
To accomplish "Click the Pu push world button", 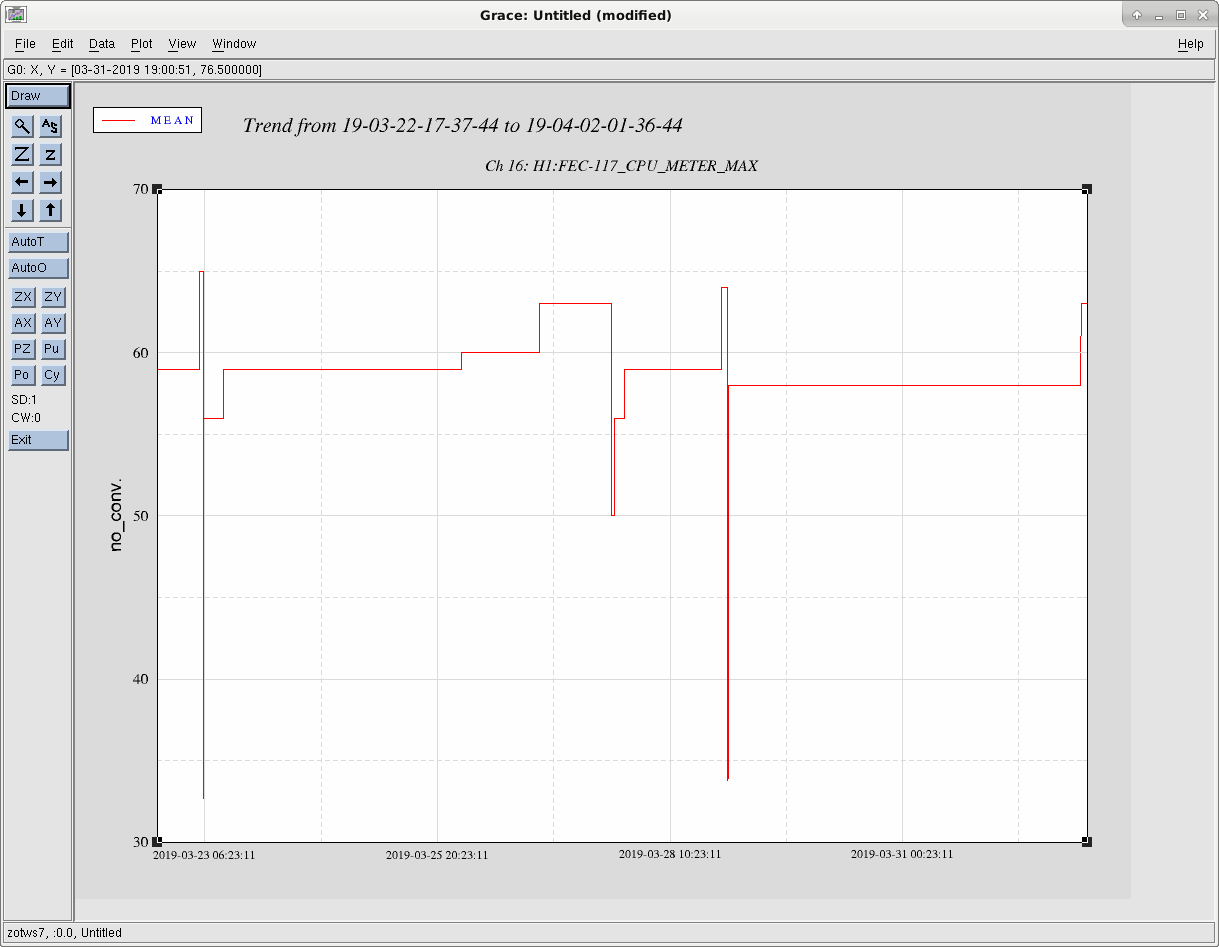I will coord(53,349).
